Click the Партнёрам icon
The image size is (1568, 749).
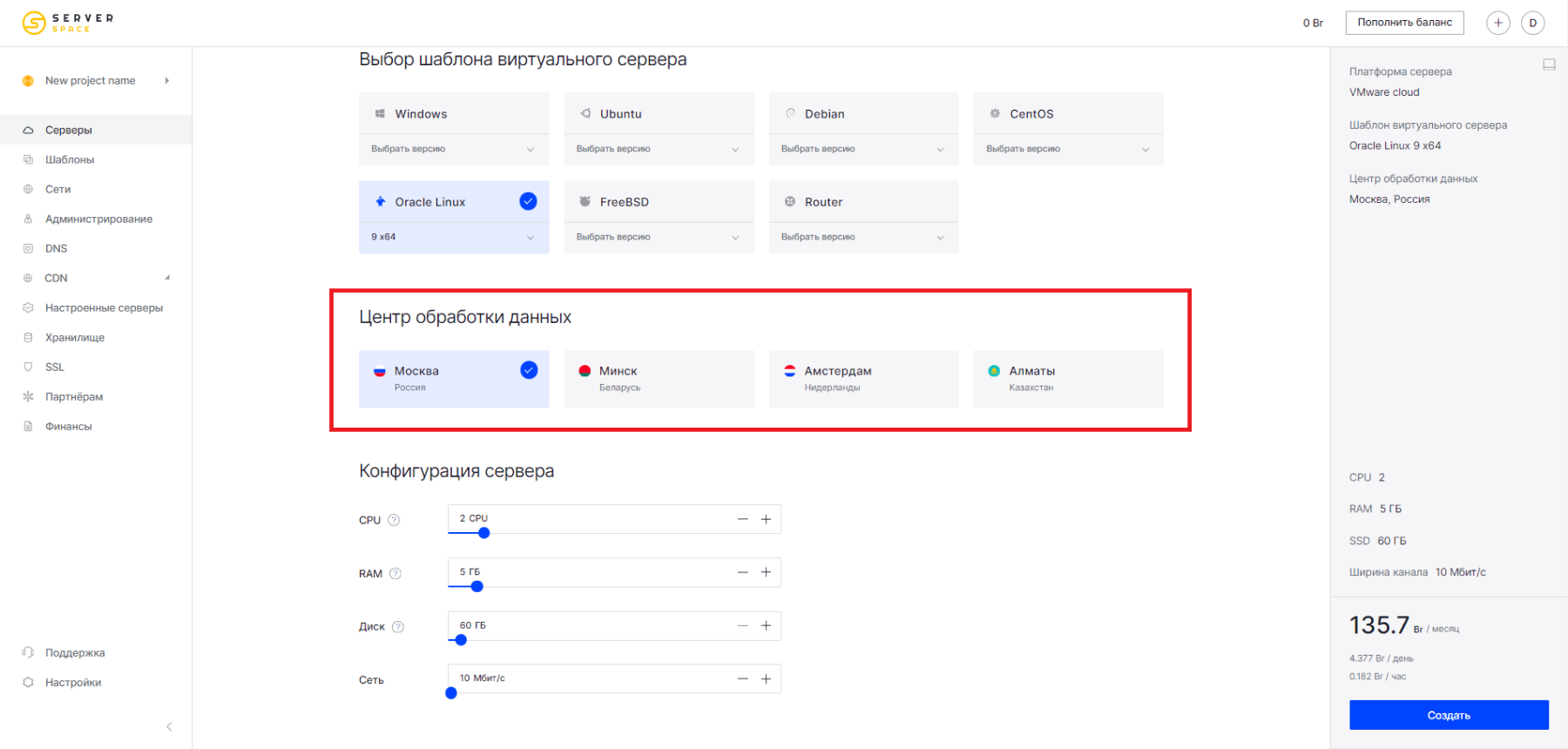pos(28,396)
